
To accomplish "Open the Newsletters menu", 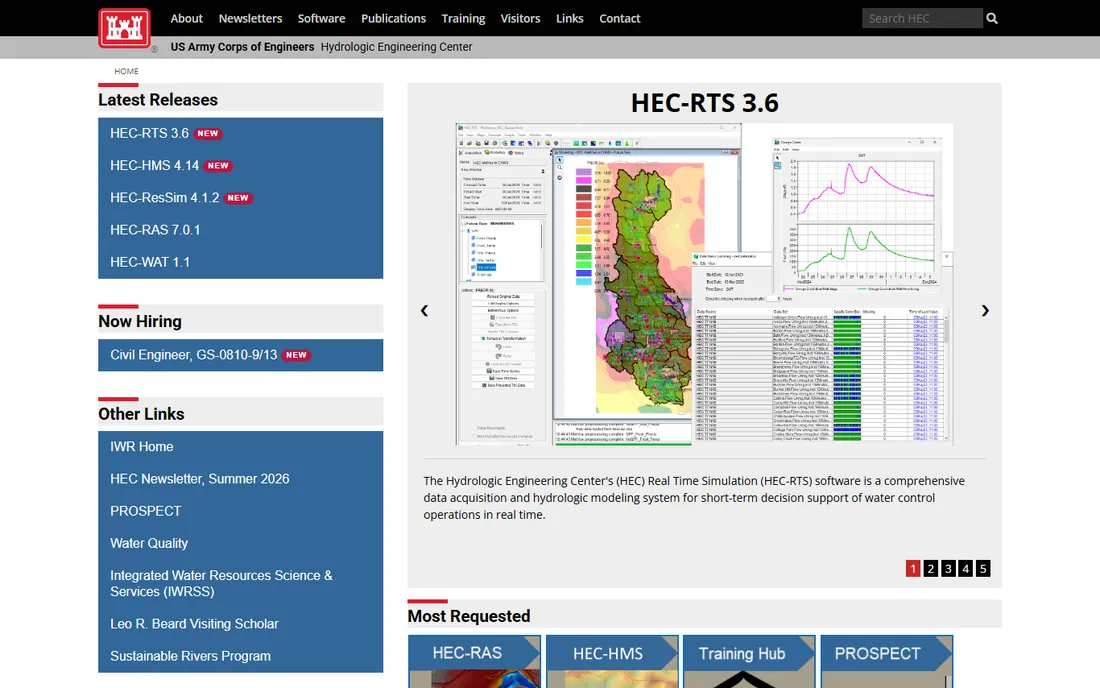I will tap(250, 18).
